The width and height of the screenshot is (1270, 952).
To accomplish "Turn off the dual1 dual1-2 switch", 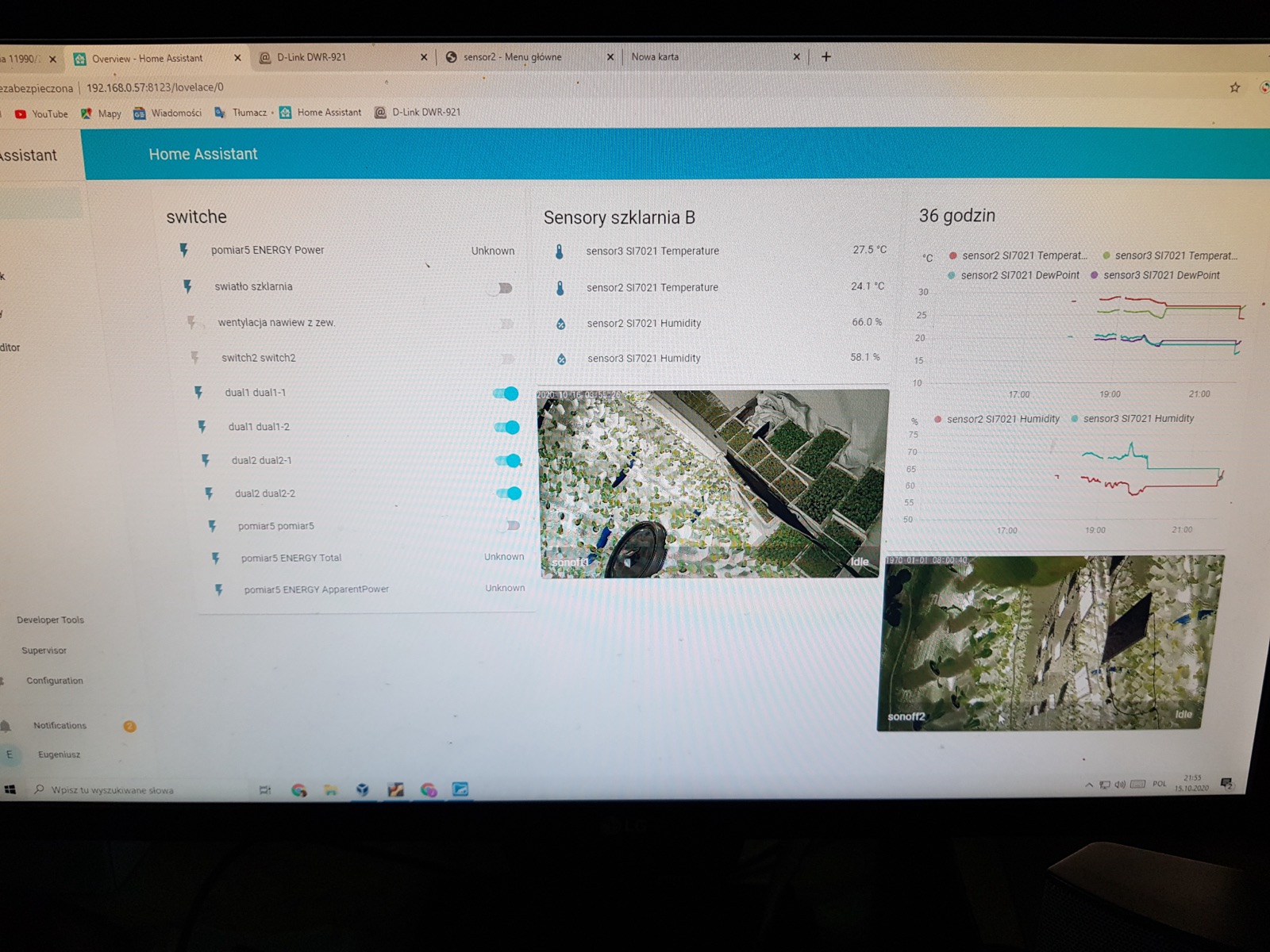I will tap(507, 428).
